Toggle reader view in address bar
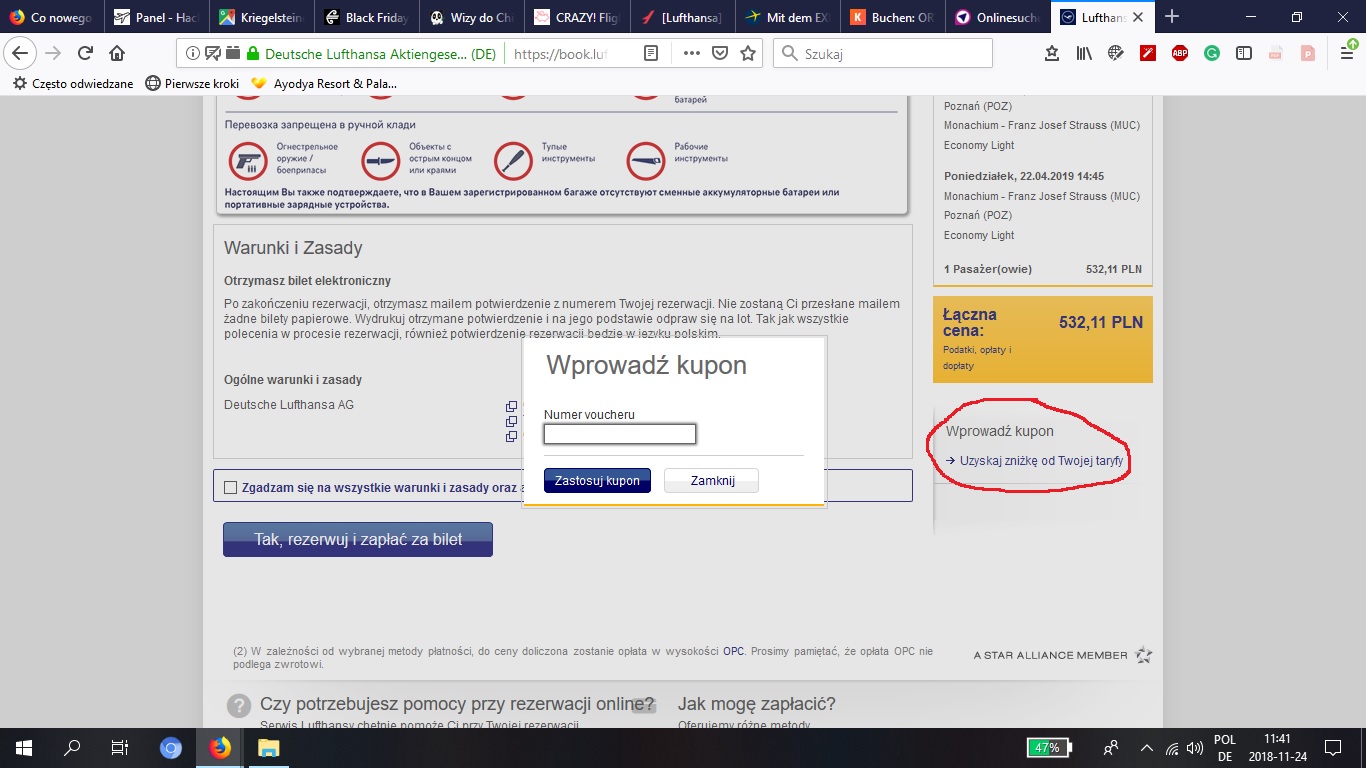Image resolution: width=1366 pixels, height=768 pixels. coord(651,54)
